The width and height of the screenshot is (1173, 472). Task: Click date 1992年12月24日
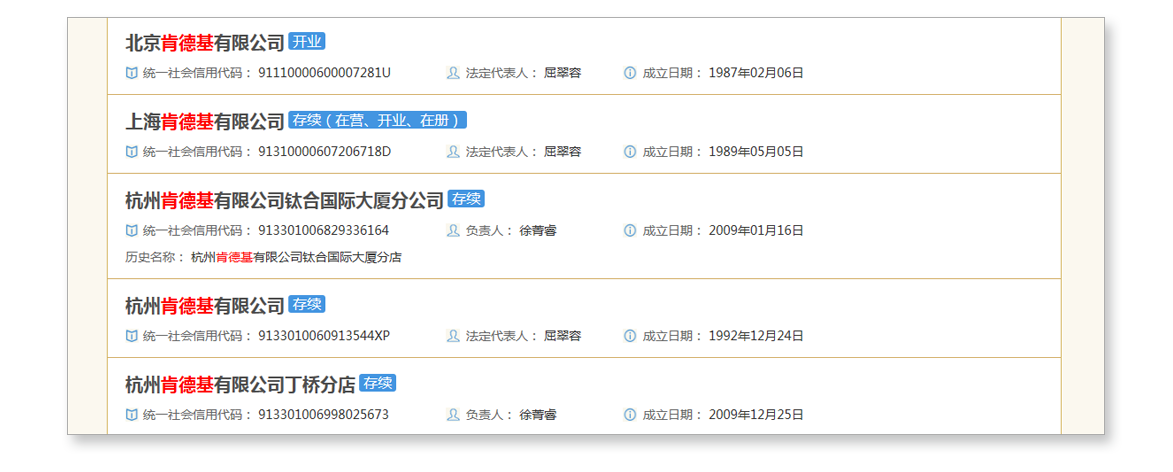click(756, 336)
